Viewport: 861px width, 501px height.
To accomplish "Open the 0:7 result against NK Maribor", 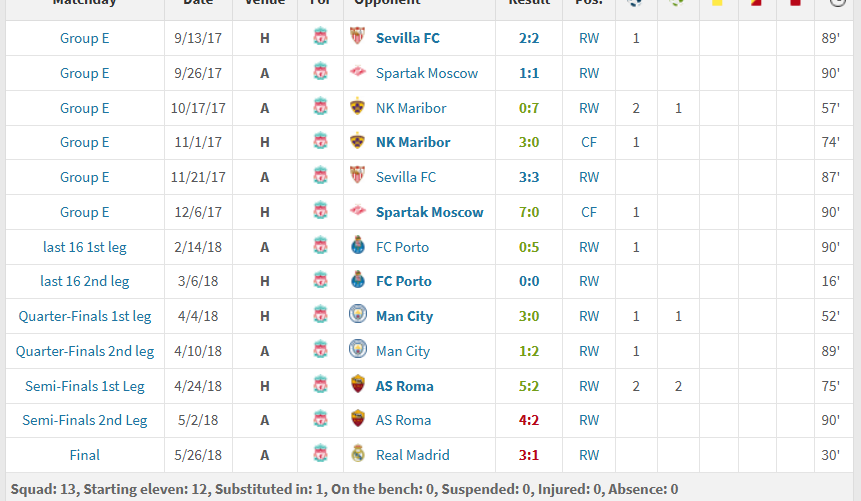I will tap(529, 108).
